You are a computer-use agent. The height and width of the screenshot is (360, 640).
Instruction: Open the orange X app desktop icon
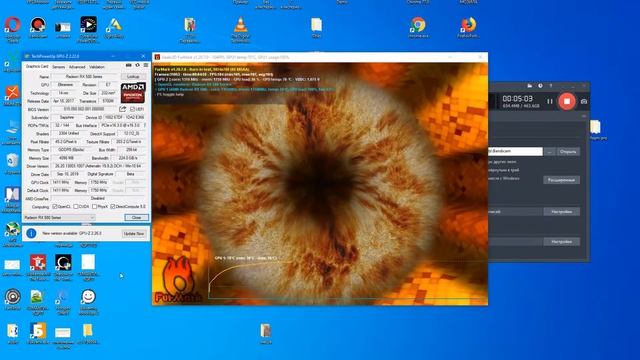click(x=11, y=93)
